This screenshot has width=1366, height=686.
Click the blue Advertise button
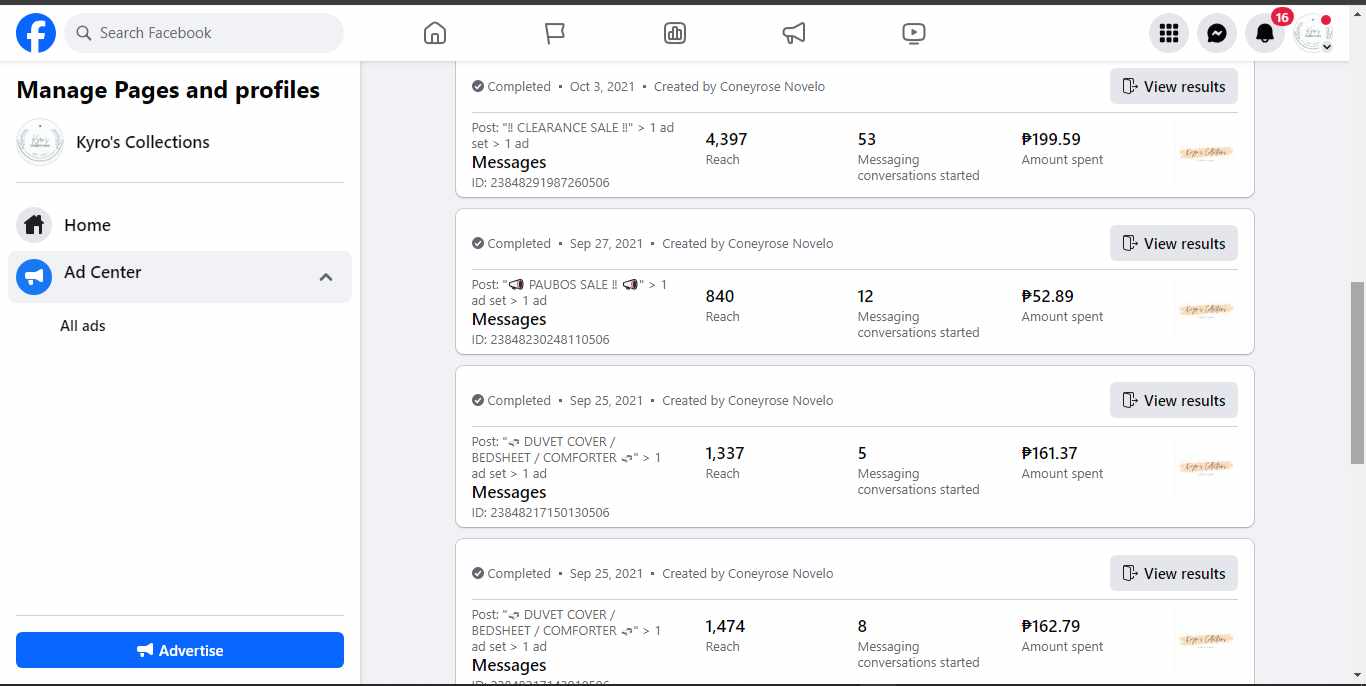click(180, 650)
